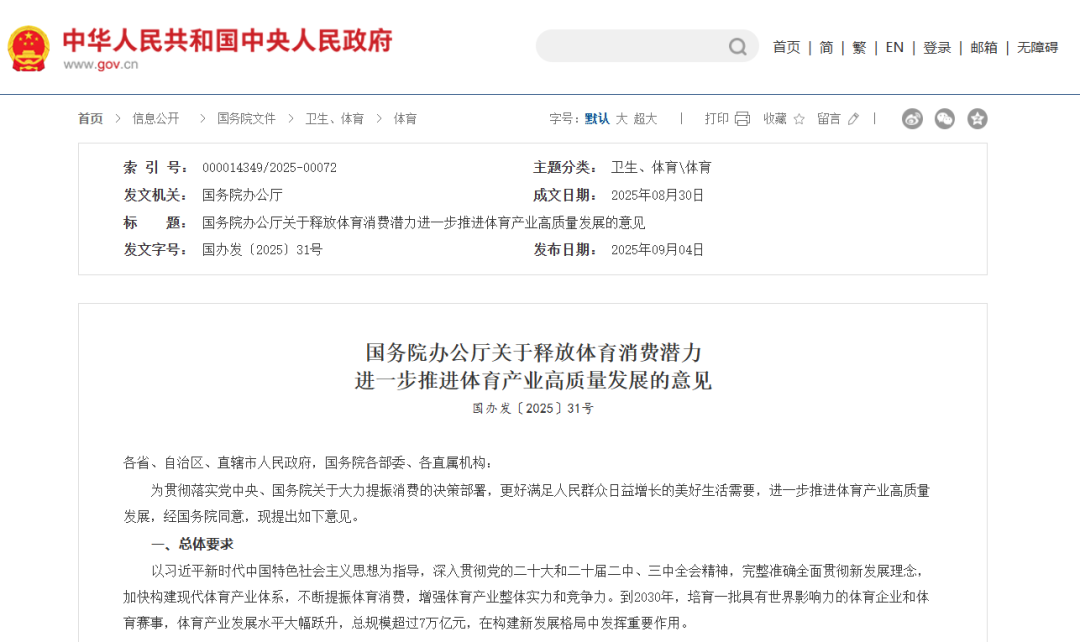Switch to simplified Chinese 简

point(826,47)
